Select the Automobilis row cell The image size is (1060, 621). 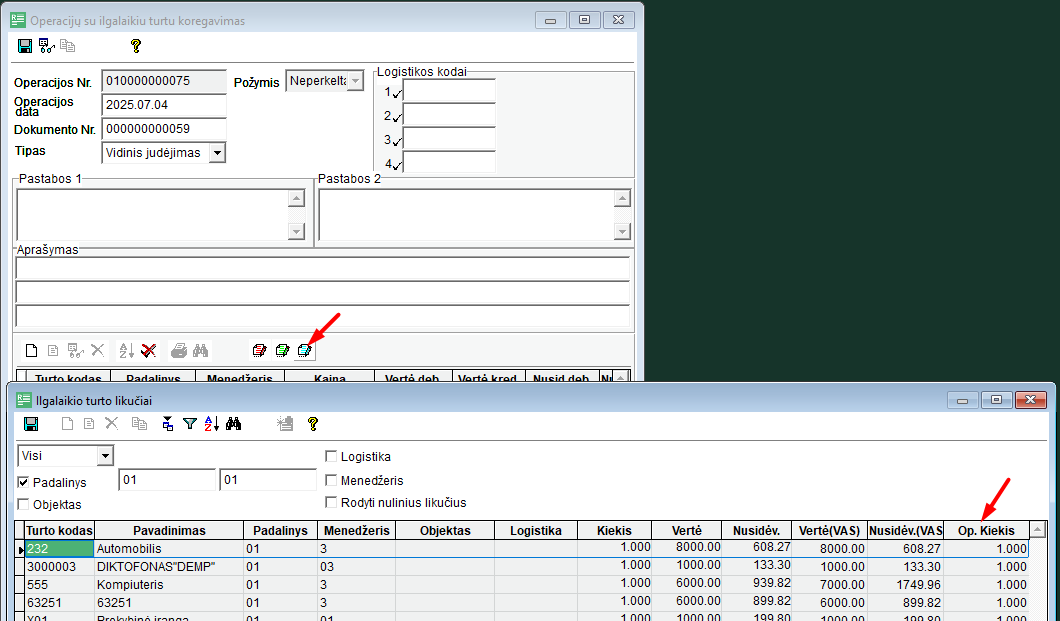pyautogui.click(x=169, y=549)
